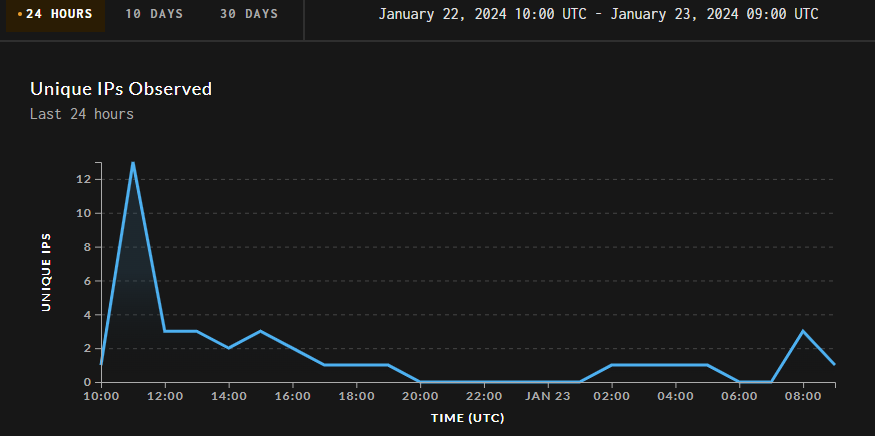Click the 20:00 x-axis tick label
This screenshot has width=875, height=436.
coord(420,396)
